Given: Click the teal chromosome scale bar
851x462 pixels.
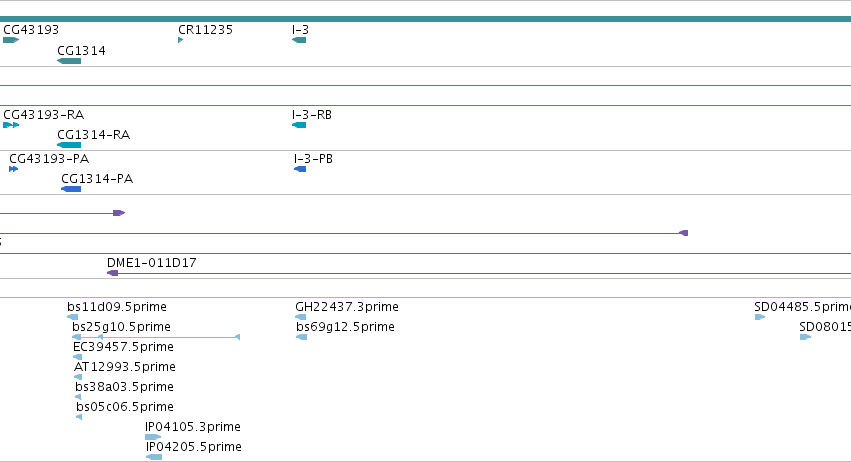Looking at the screenshot, I should pyautogui.click(x=426, y=19).
